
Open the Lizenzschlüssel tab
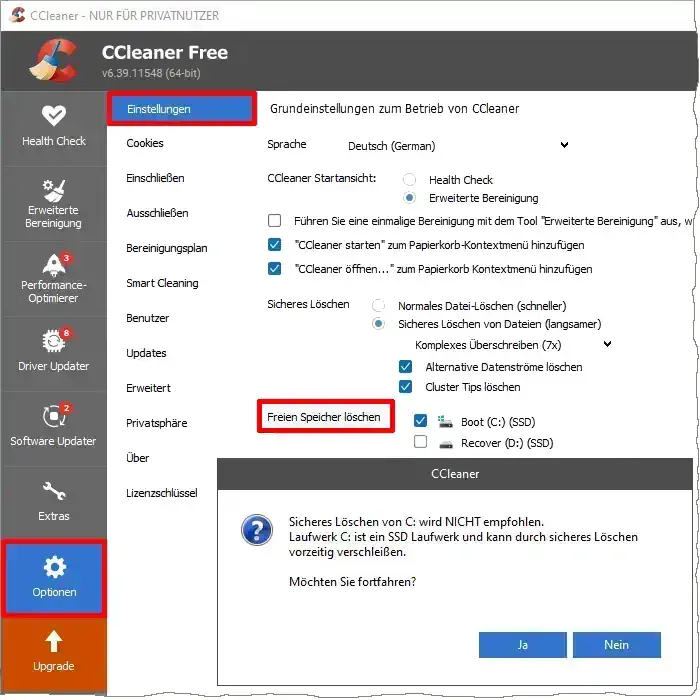click(162, 493)
